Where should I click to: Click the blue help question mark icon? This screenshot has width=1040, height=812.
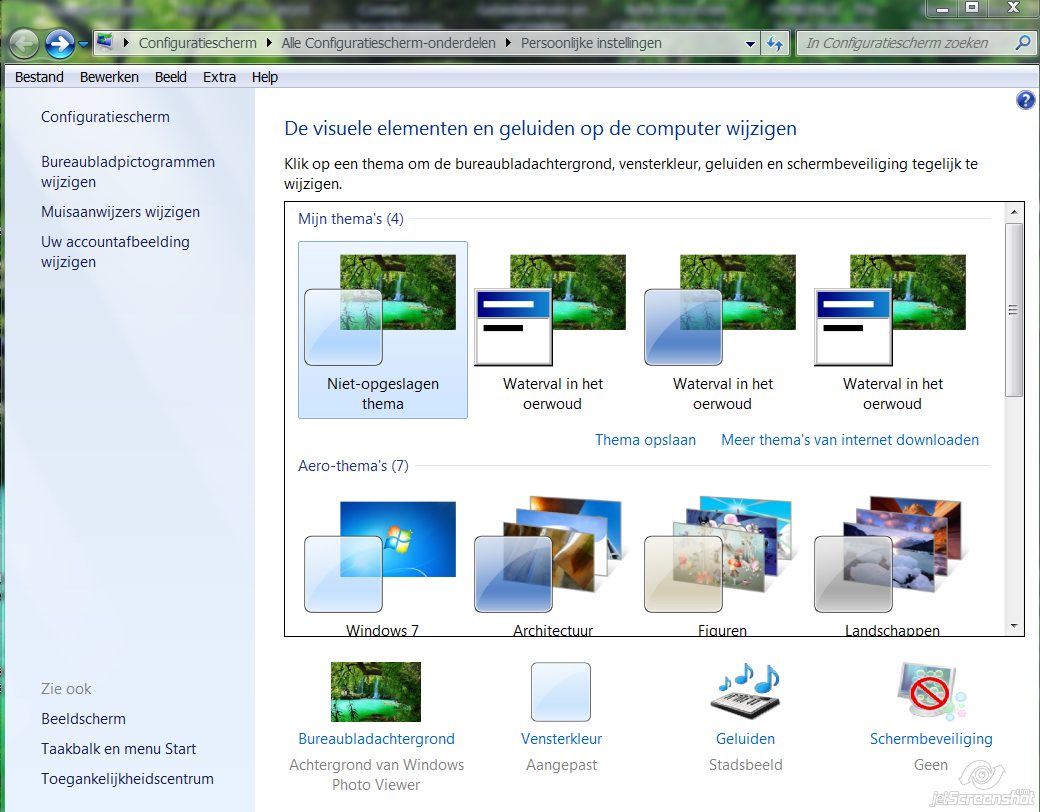click(1025, 100)
